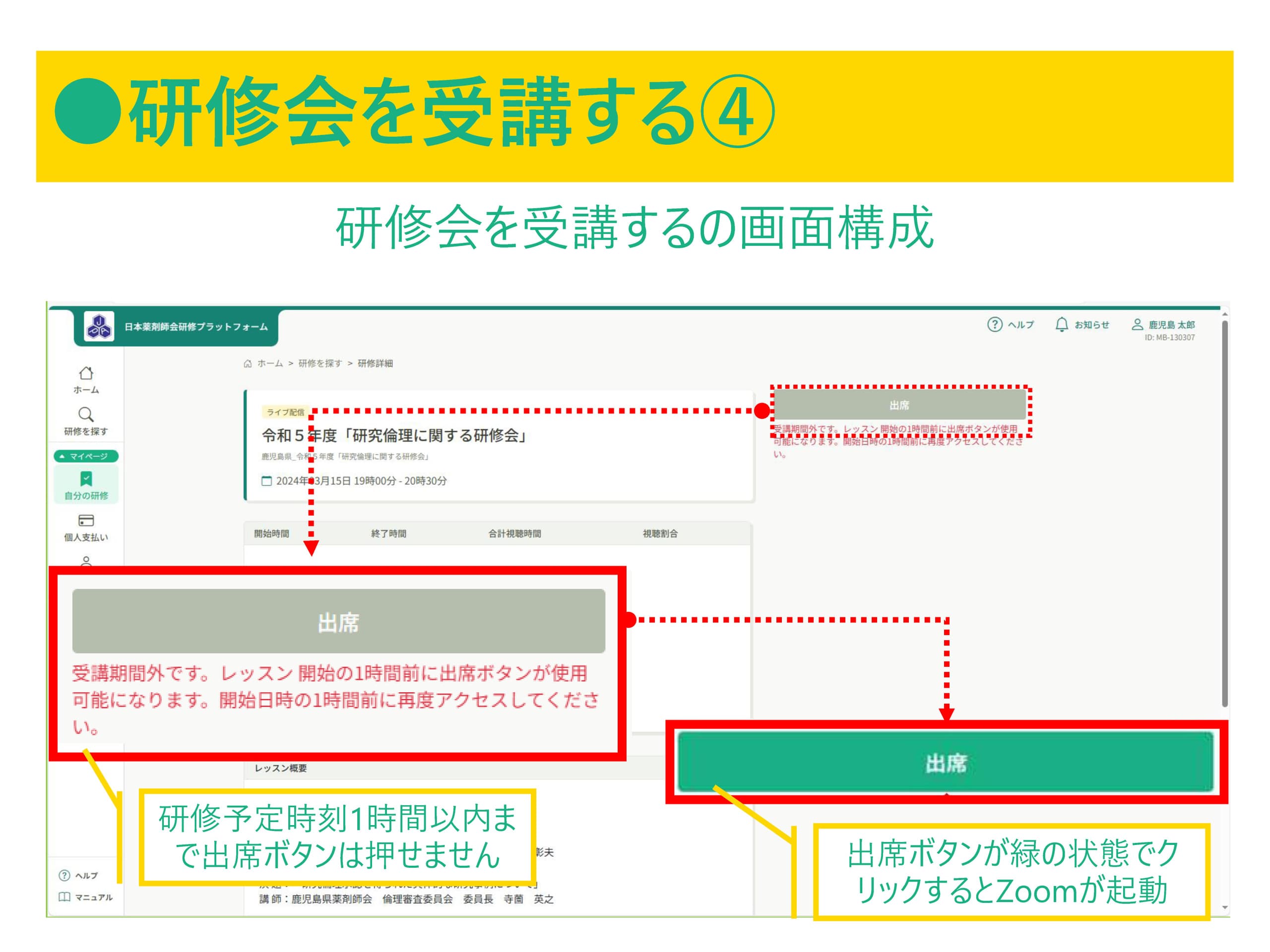Click the 合計視聴時間 column header
The height and width of the screenshot is (952, 1270).
tap(514, 534)
